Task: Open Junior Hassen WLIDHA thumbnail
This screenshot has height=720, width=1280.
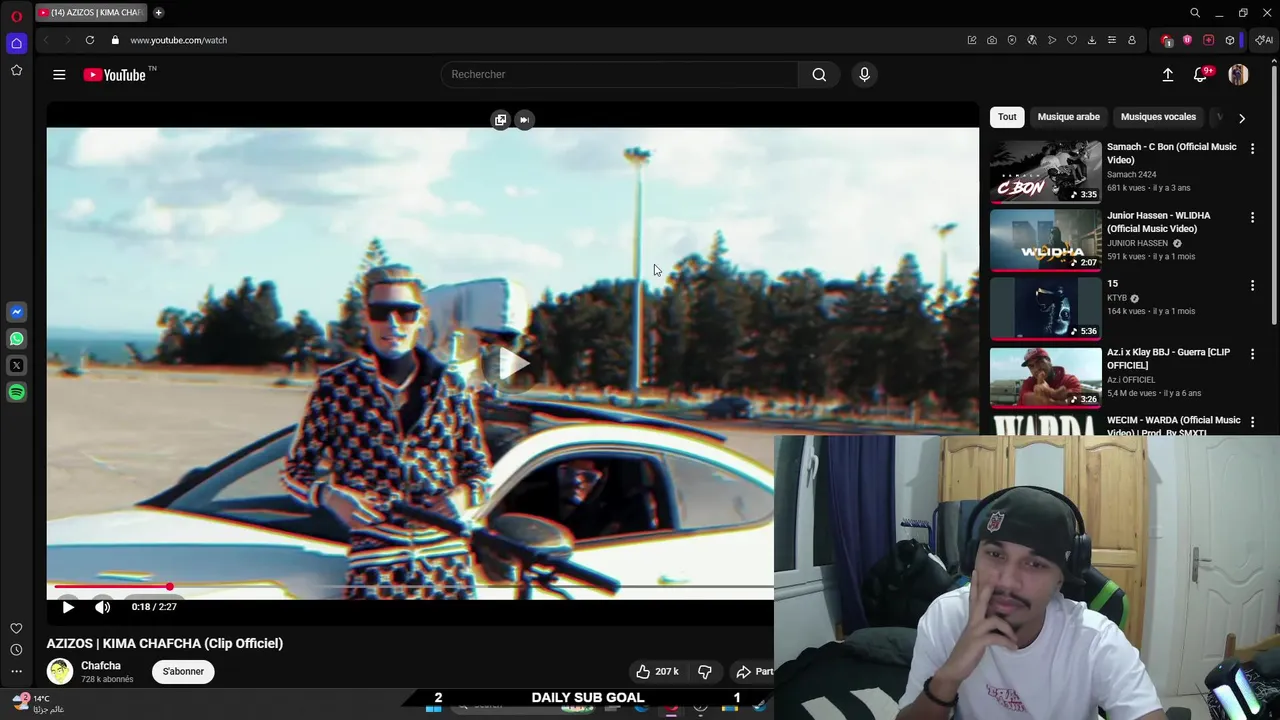Action: click(x=1045, y=240)
